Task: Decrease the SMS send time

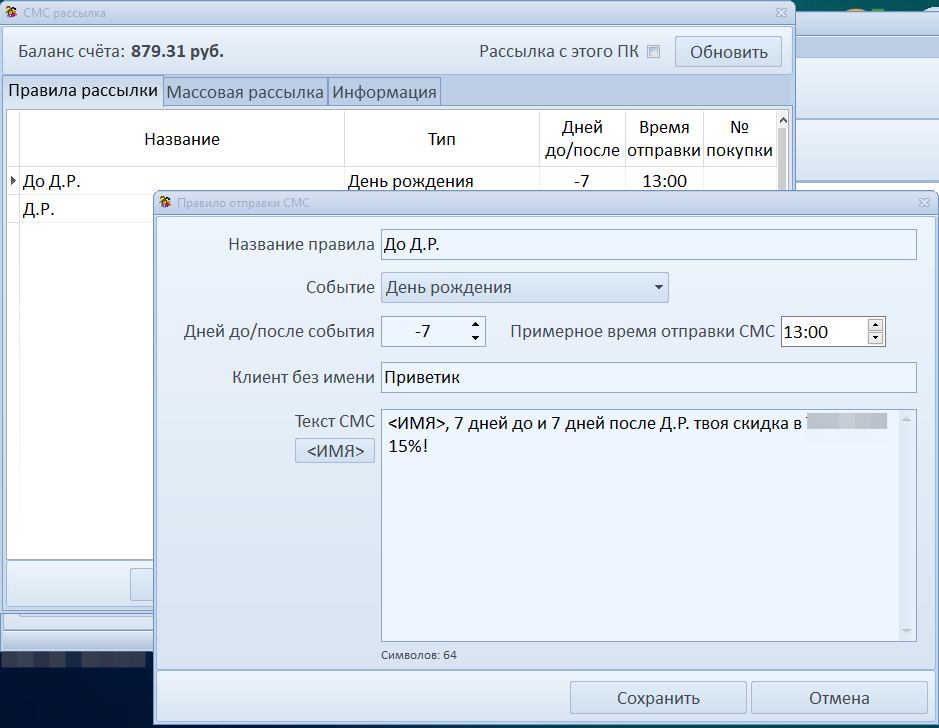Action: pos(876,338)
